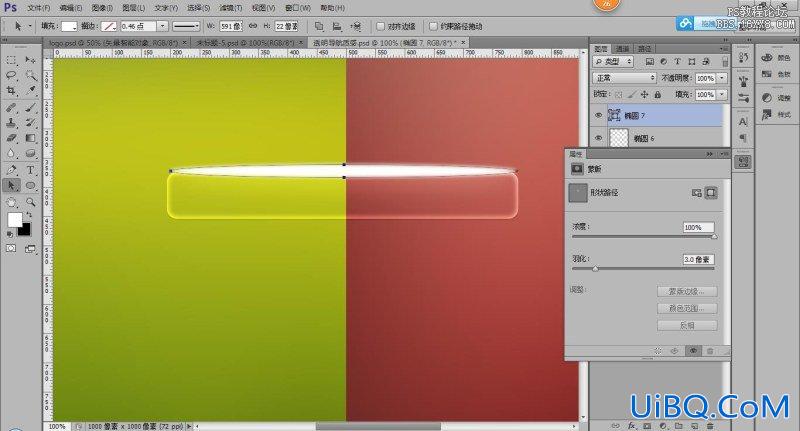This screenshot has width=800, height=431.
Task: Select the pixel mask button in Properties
Action: (696, 193)
